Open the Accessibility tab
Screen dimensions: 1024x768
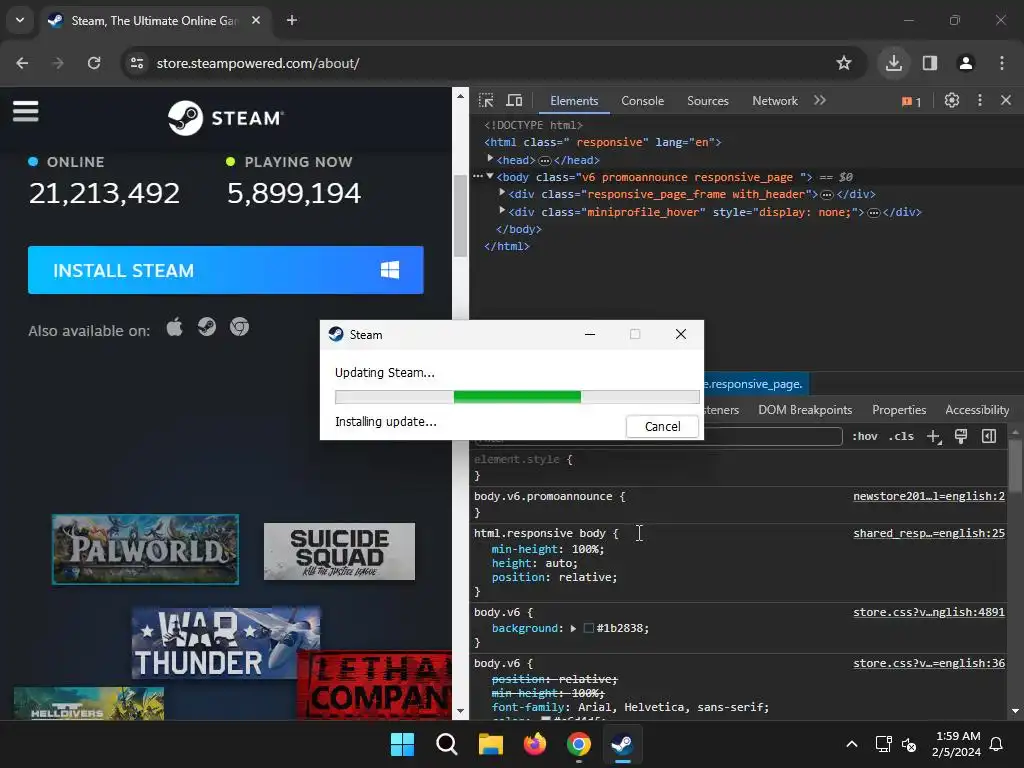coord(977,409)
